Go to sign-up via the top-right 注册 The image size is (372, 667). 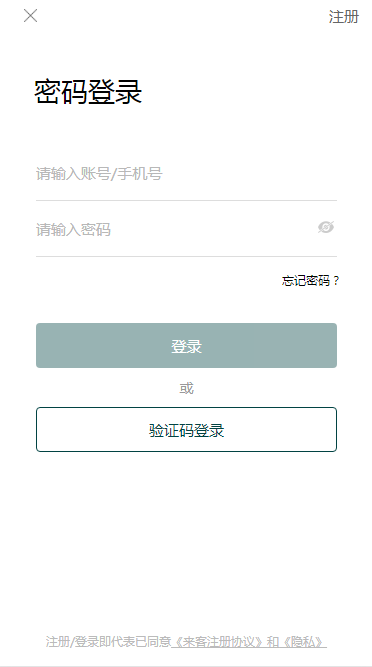click(x=344, y=17)
